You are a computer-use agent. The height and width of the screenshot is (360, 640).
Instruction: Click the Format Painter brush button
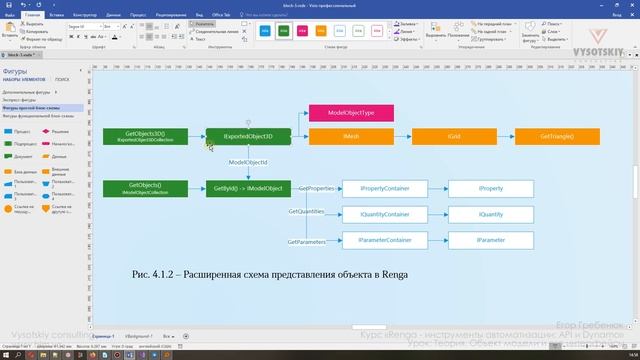tap(42, 39)
